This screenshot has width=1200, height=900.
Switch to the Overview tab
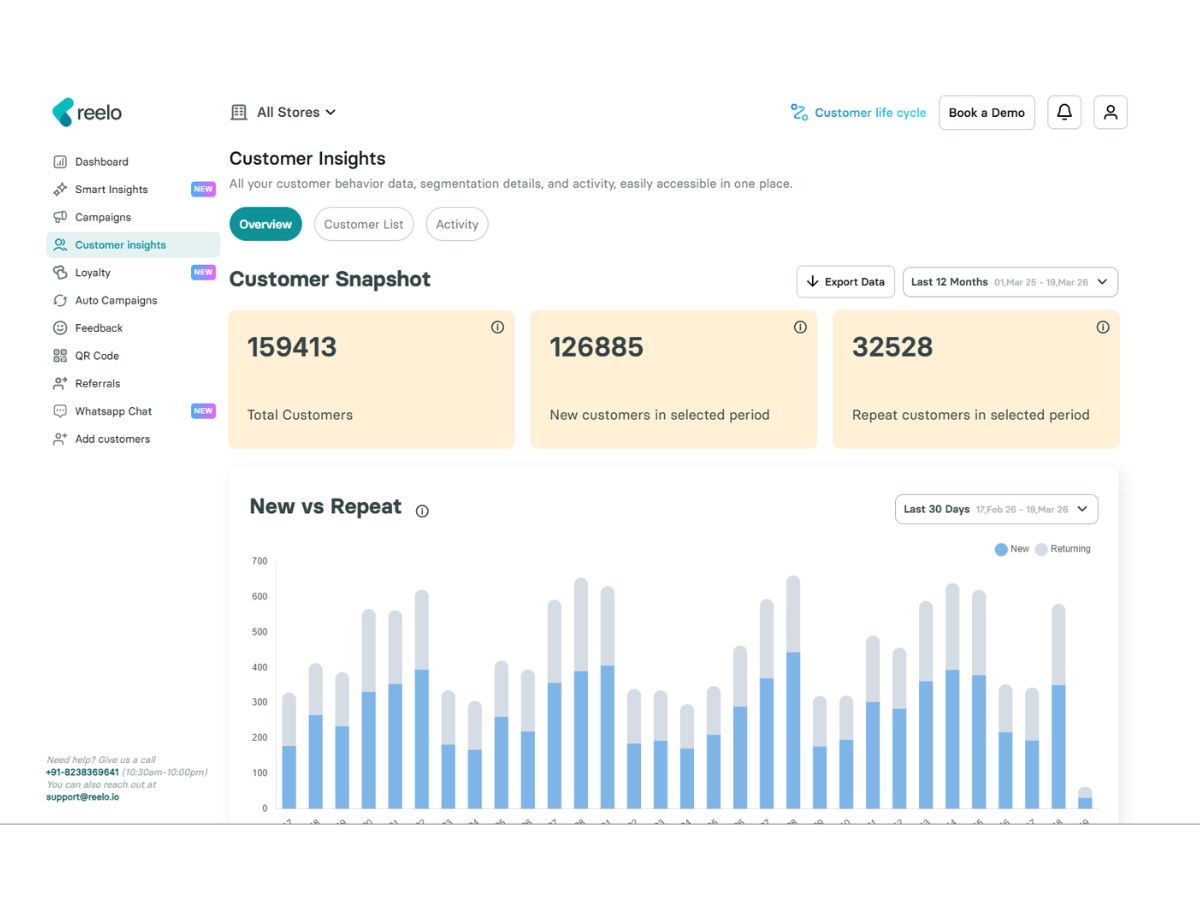point(266,224)
